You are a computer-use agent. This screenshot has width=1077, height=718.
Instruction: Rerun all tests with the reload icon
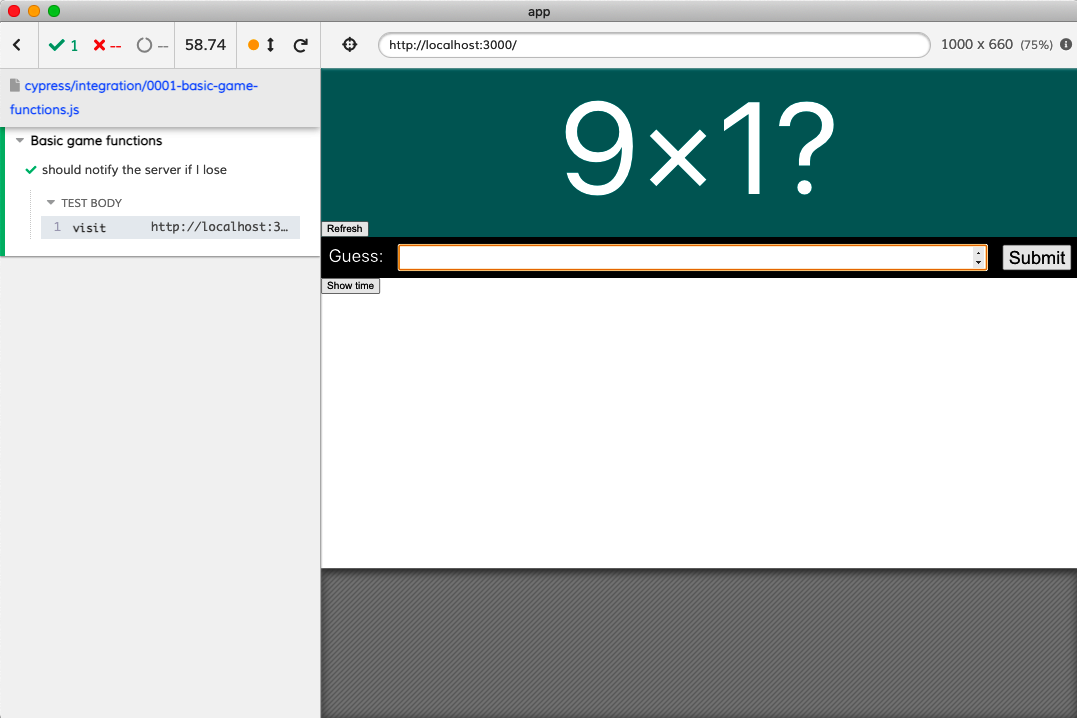[300, 45]
